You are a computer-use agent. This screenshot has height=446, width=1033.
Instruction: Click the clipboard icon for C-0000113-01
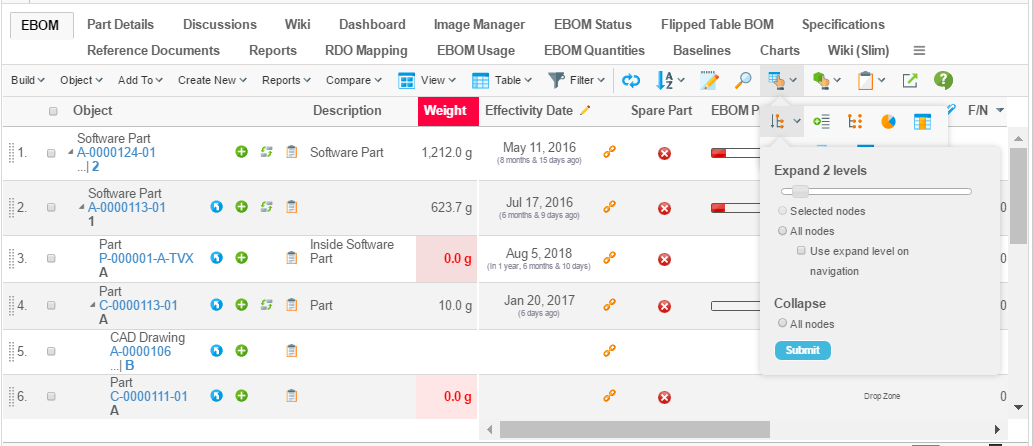[292, 305]
